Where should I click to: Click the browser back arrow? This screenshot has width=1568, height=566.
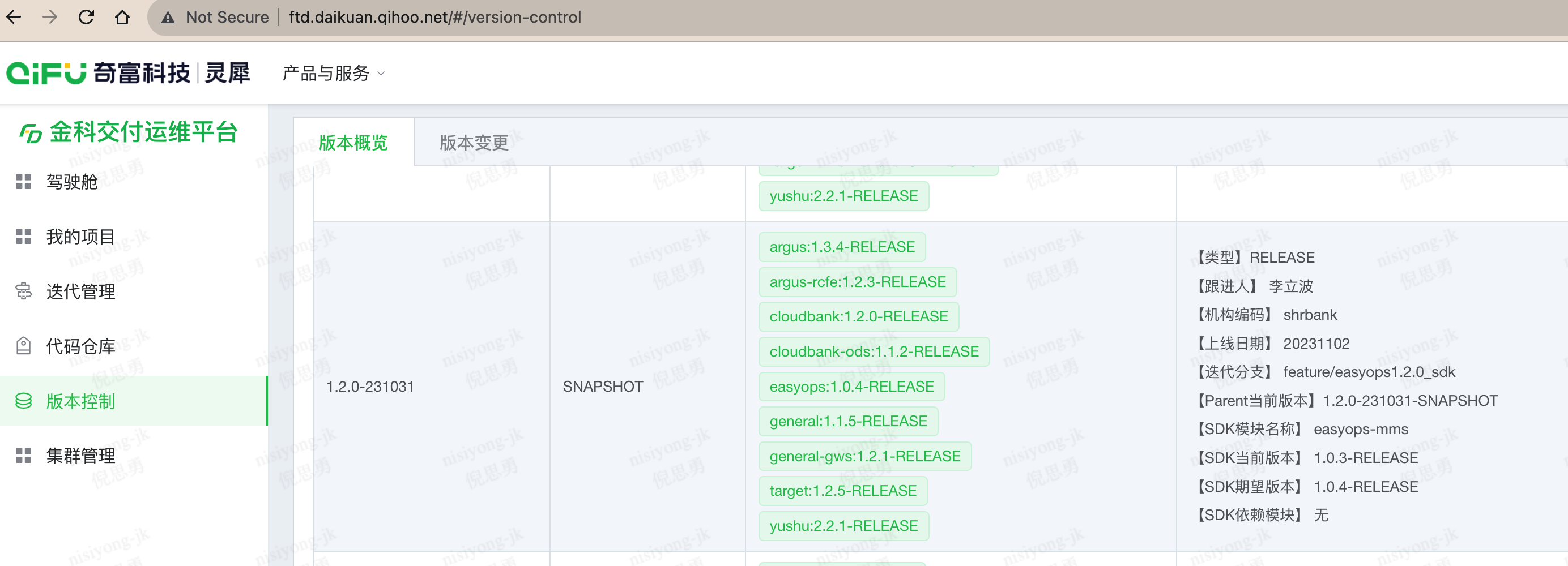coord(15,17)
